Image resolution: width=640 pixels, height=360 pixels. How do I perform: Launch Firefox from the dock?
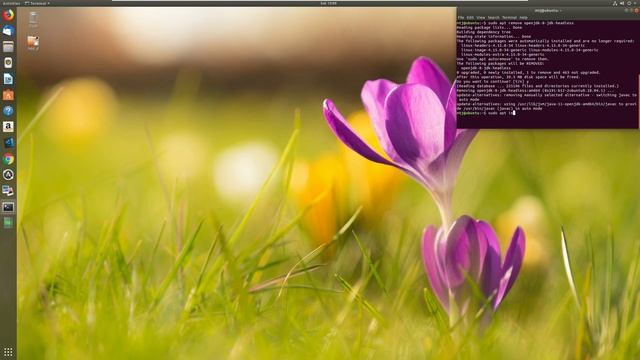click(x=8, y=15)
